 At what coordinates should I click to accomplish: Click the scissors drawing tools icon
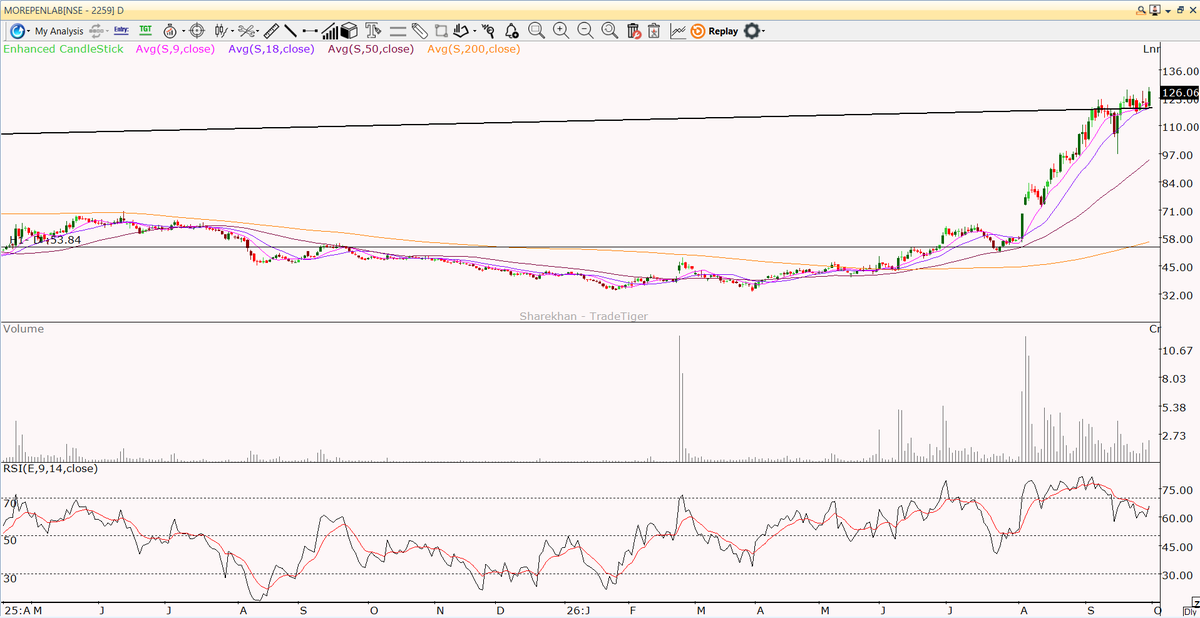[x=245, y=31]
